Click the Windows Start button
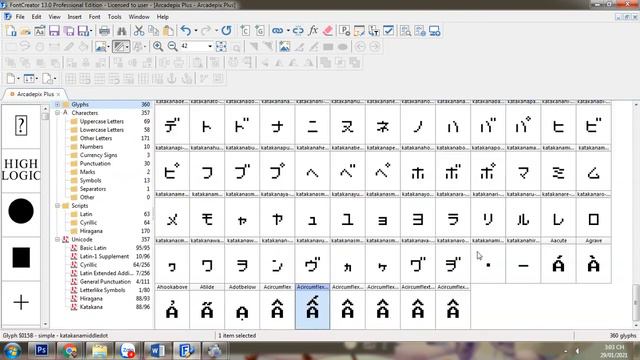 12,351
